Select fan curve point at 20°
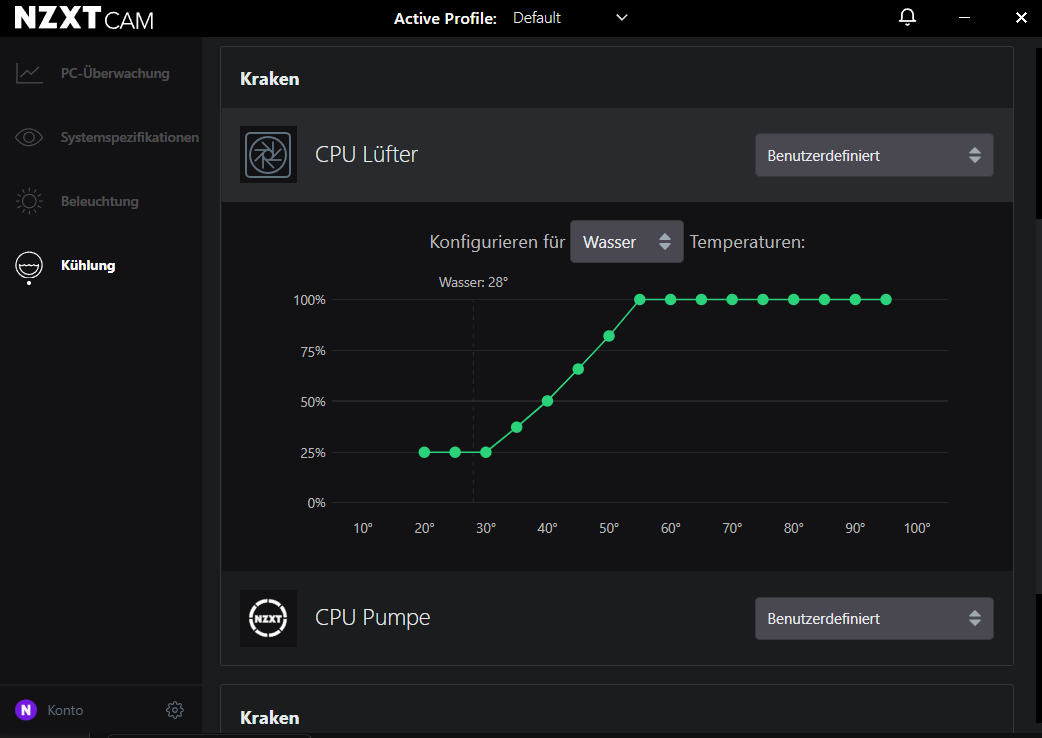This screenshot has height=738, width=1042. pyautogui.click(x=425, y=452)
